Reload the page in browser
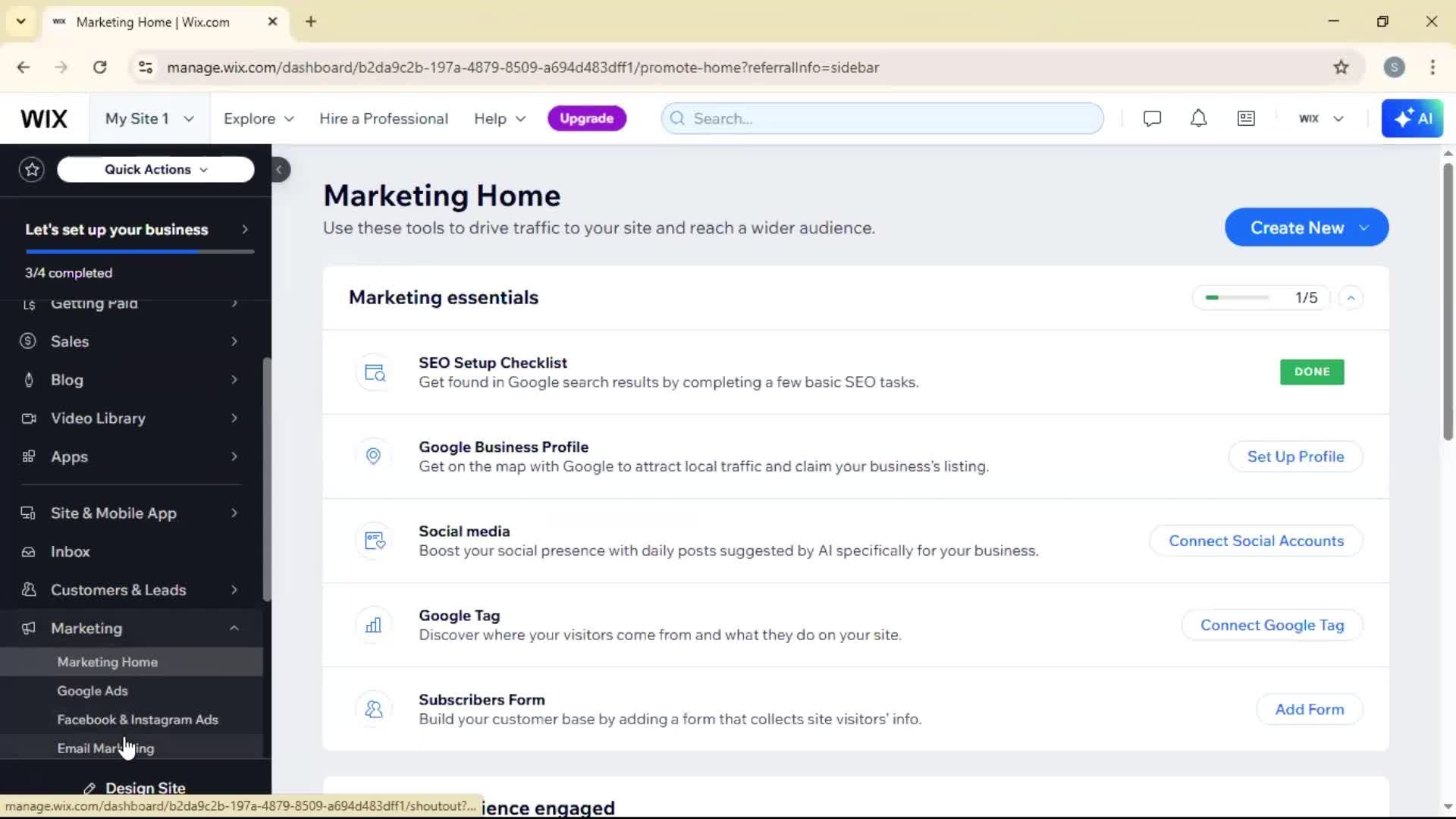The width and height of the screenshot is (1456, 819). tap(100, 67)
